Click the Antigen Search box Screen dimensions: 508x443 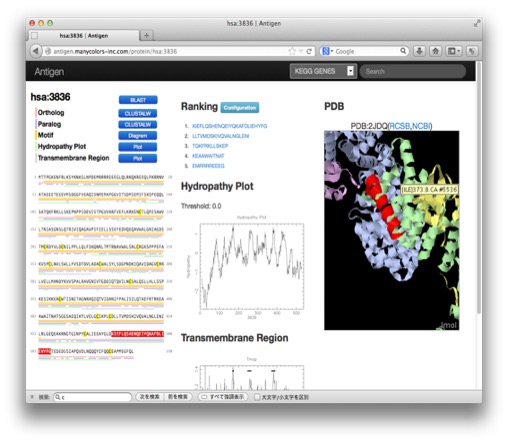click(412, 71)
